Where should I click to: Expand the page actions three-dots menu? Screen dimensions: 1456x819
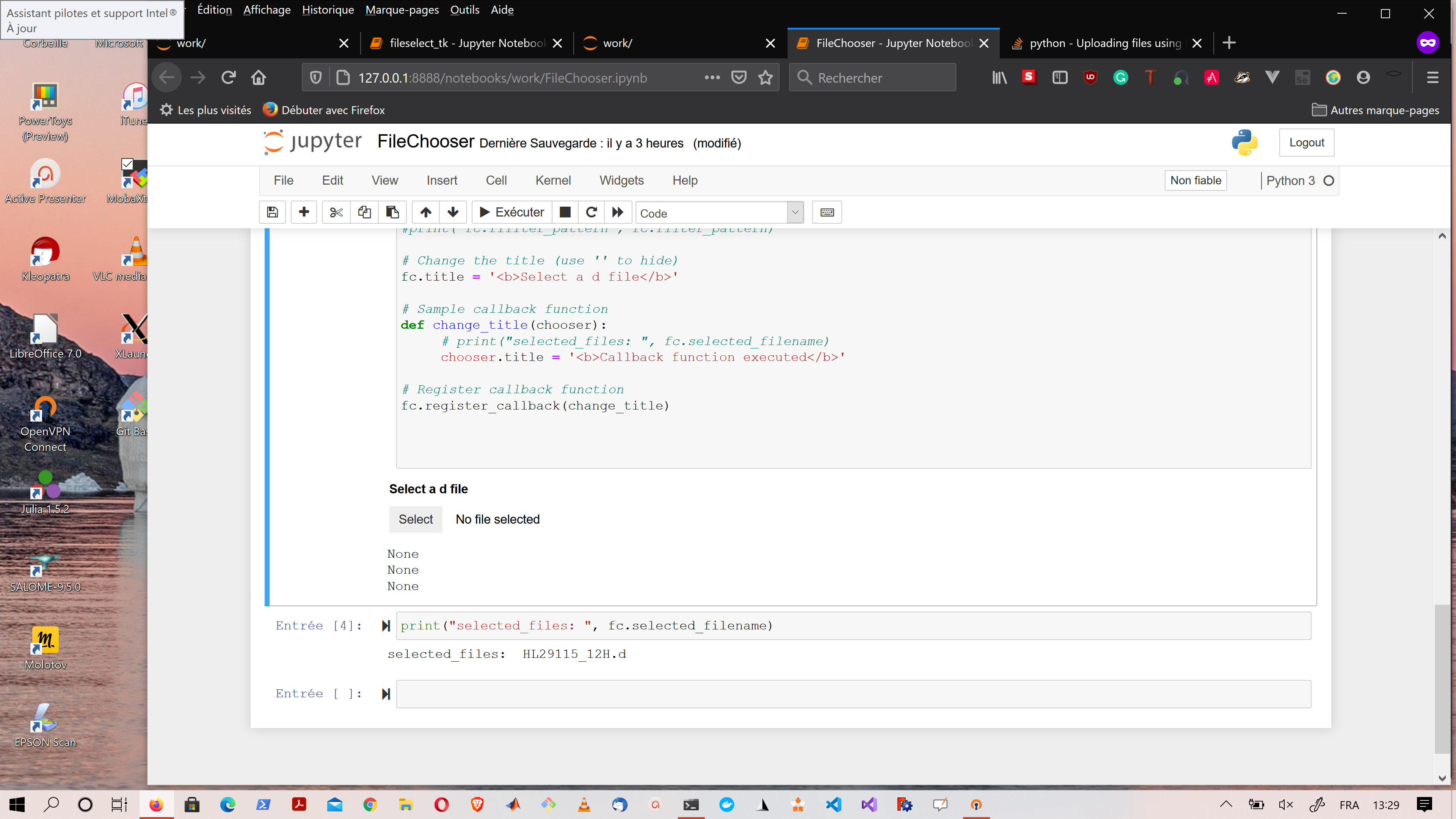pyautogui.click(x=712, y=77)
